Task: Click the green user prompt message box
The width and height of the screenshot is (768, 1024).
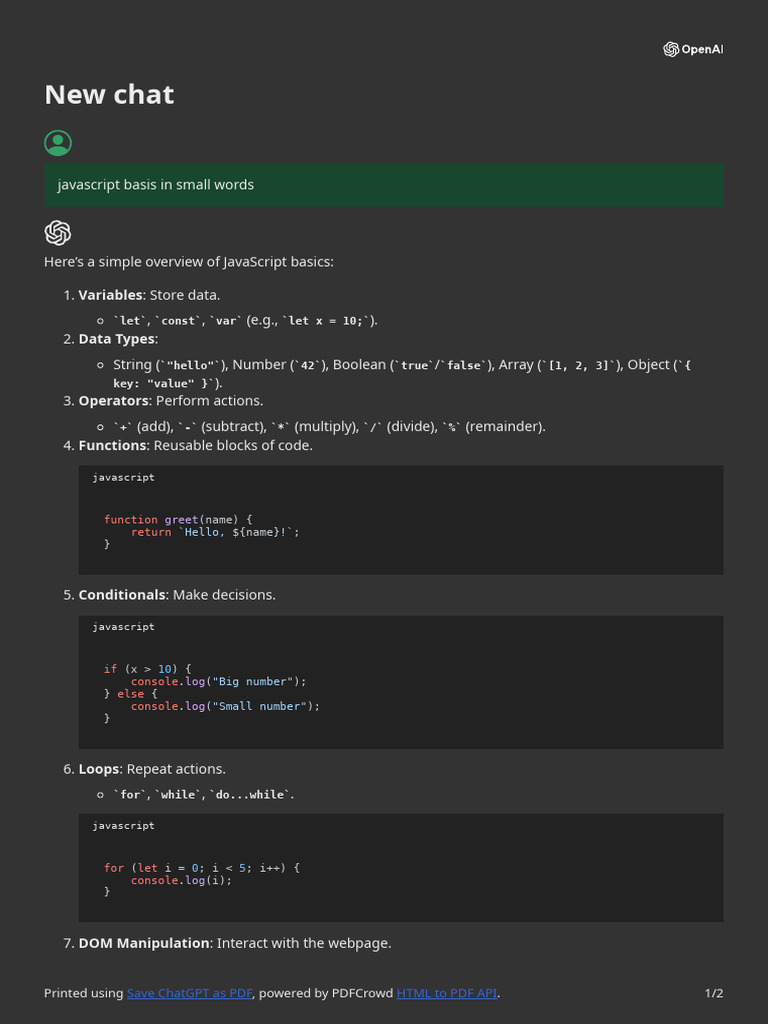Action: coord(383,185)
